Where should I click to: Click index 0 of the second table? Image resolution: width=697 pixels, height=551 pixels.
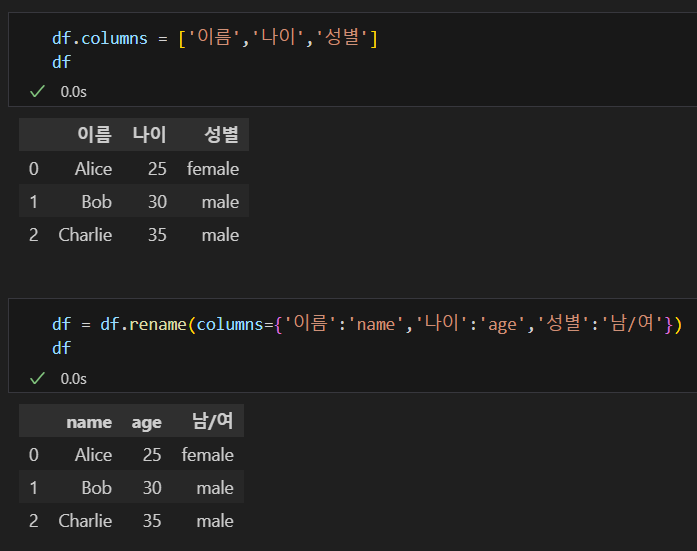(x=34, y=455)
